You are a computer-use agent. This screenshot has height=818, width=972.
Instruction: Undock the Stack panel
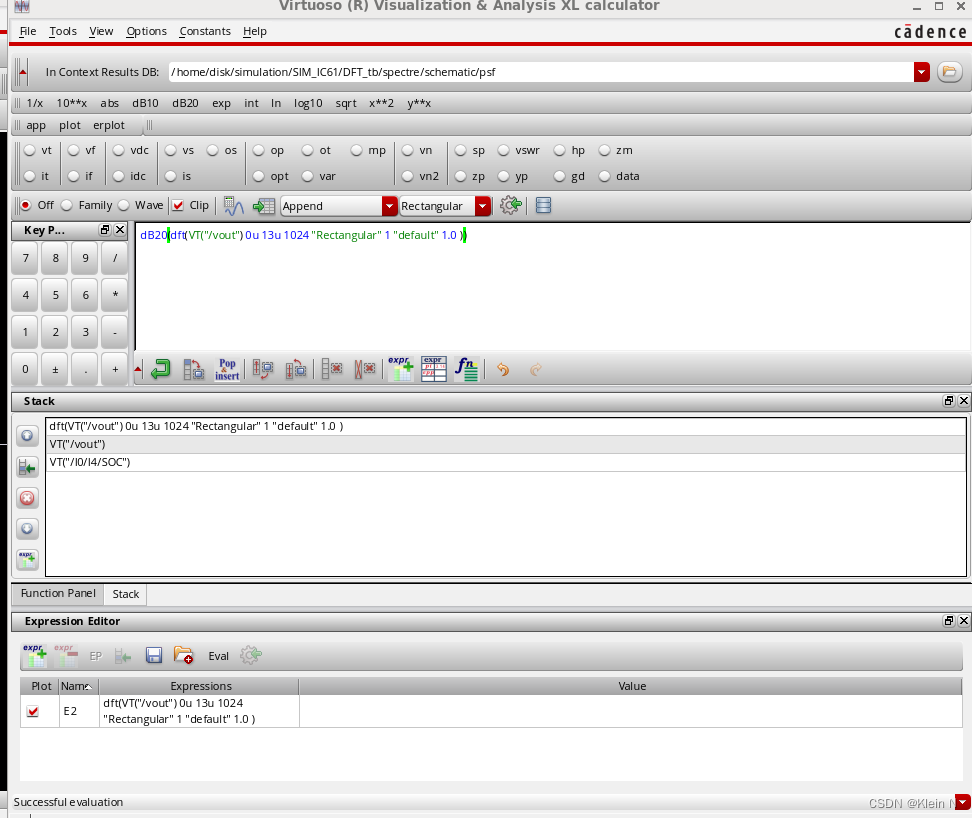(948, 401)
